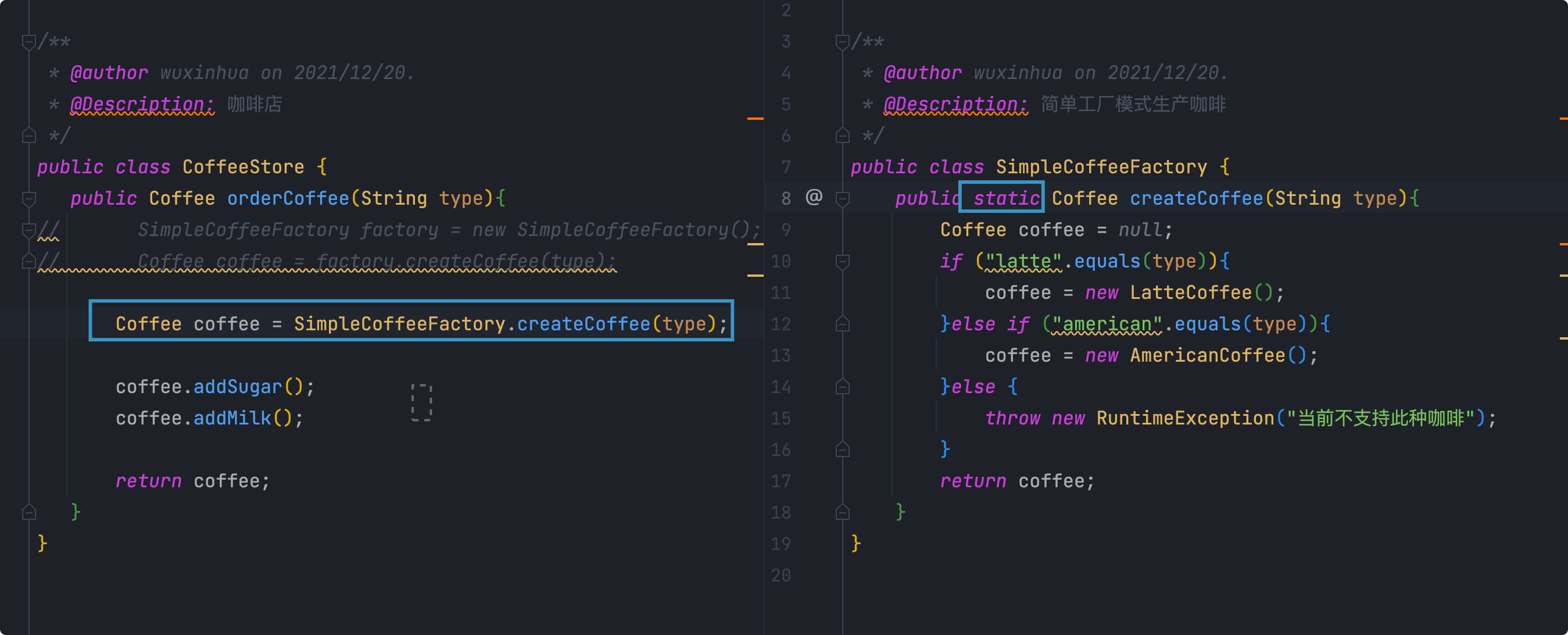
Task: Click line number 15 in the gutter
Action: (781, 419)
